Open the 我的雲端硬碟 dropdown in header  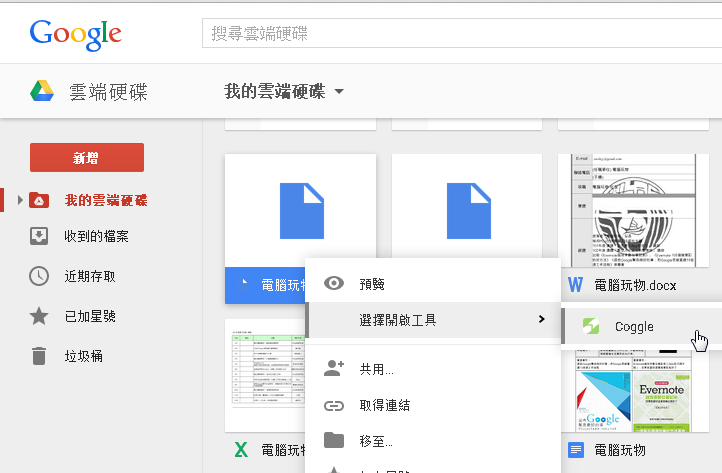tap(339, 92)
